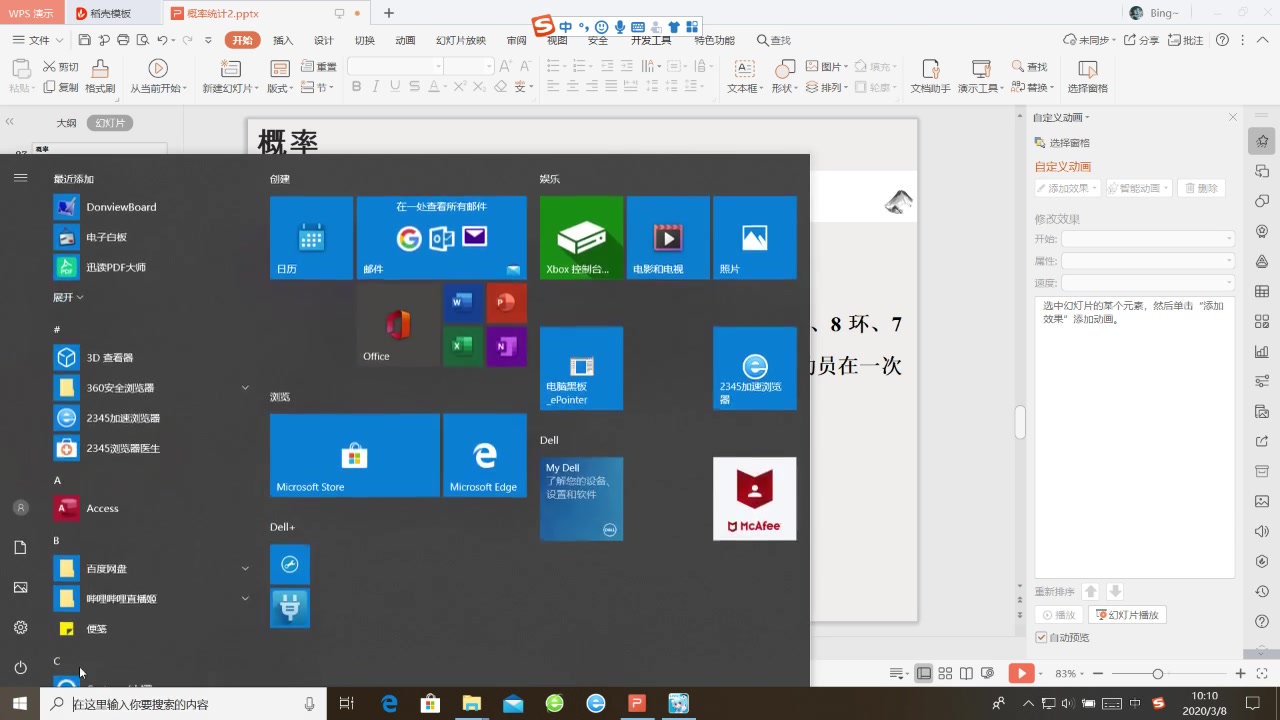Launch Word from the small tile

point(463,303)
